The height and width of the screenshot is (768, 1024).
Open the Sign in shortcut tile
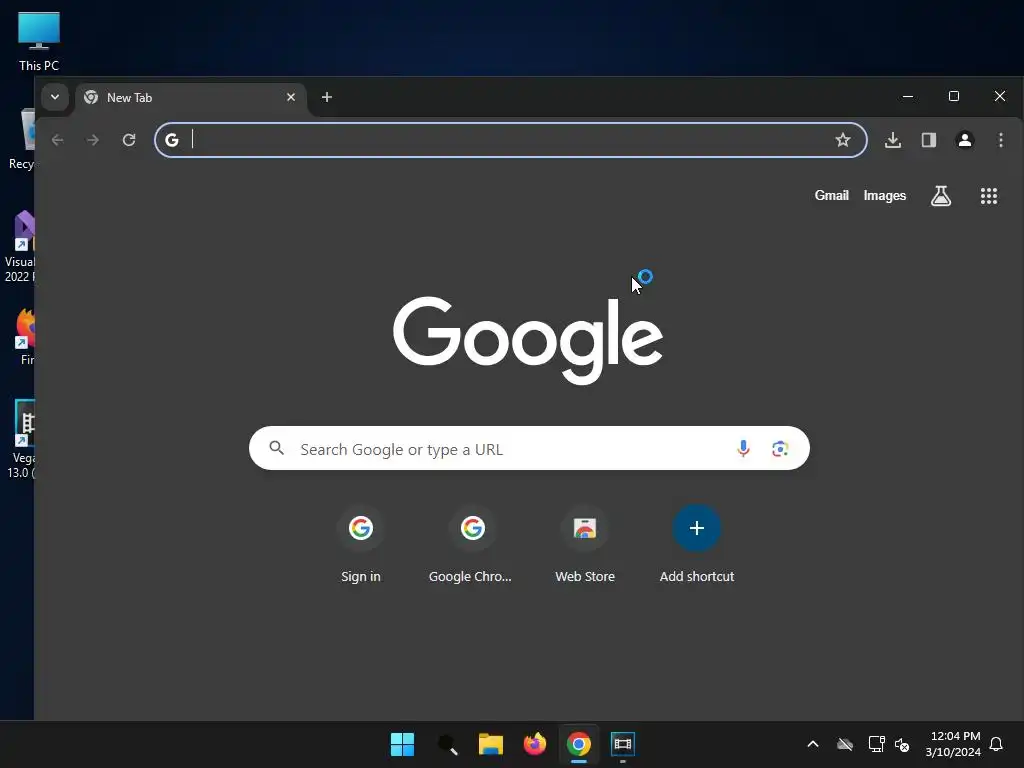pyautogui.click(x=360, y=545)
